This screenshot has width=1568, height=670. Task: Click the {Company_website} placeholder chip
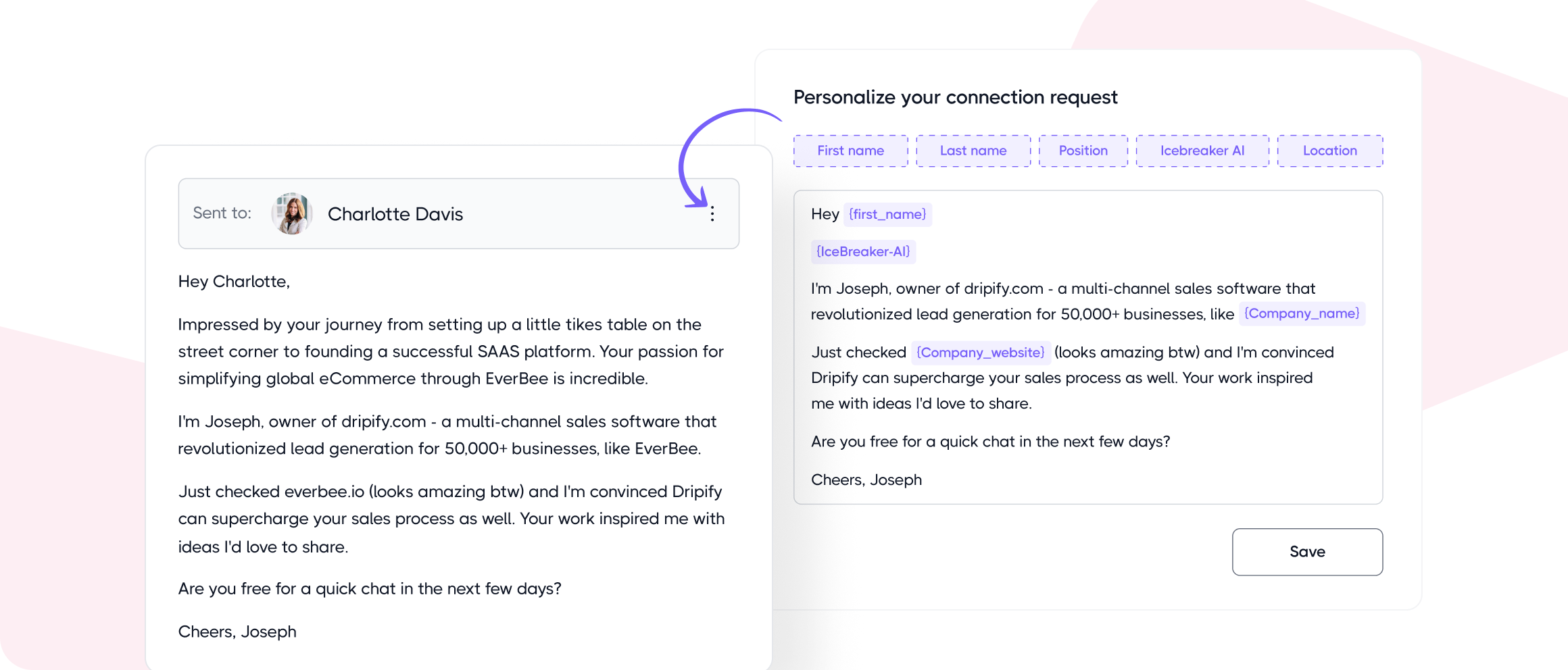[980, 353]
